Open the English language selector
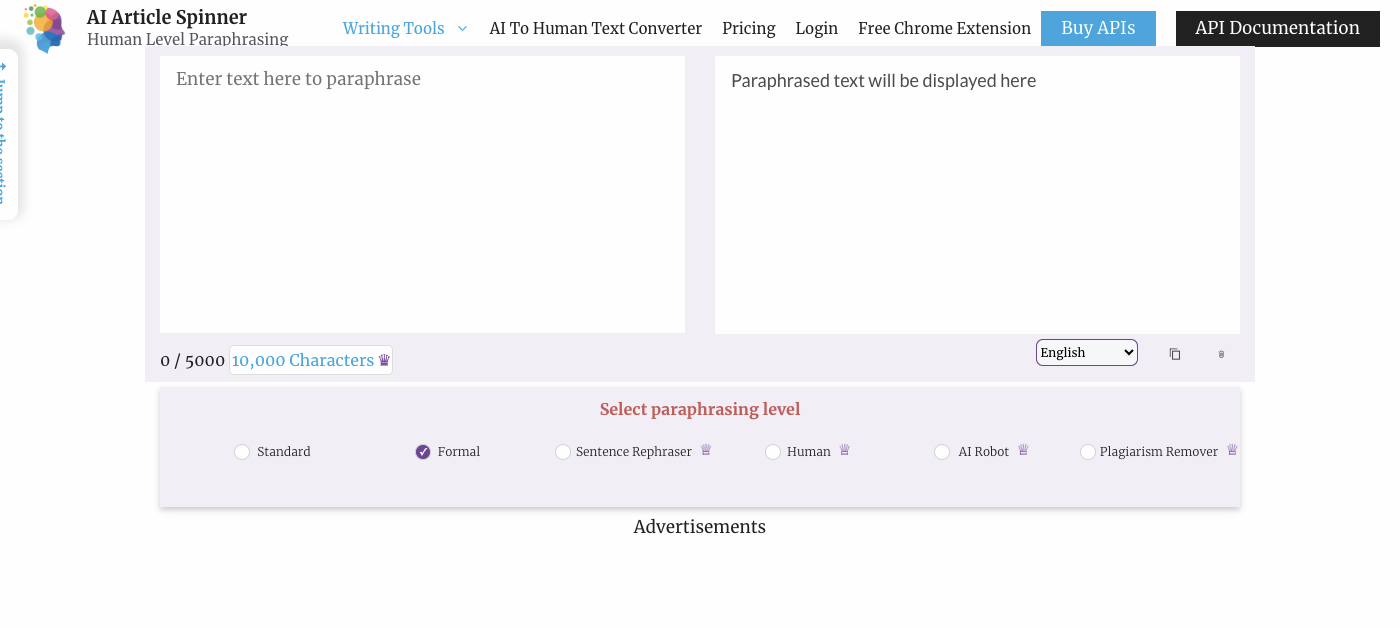 (1086, 352)
